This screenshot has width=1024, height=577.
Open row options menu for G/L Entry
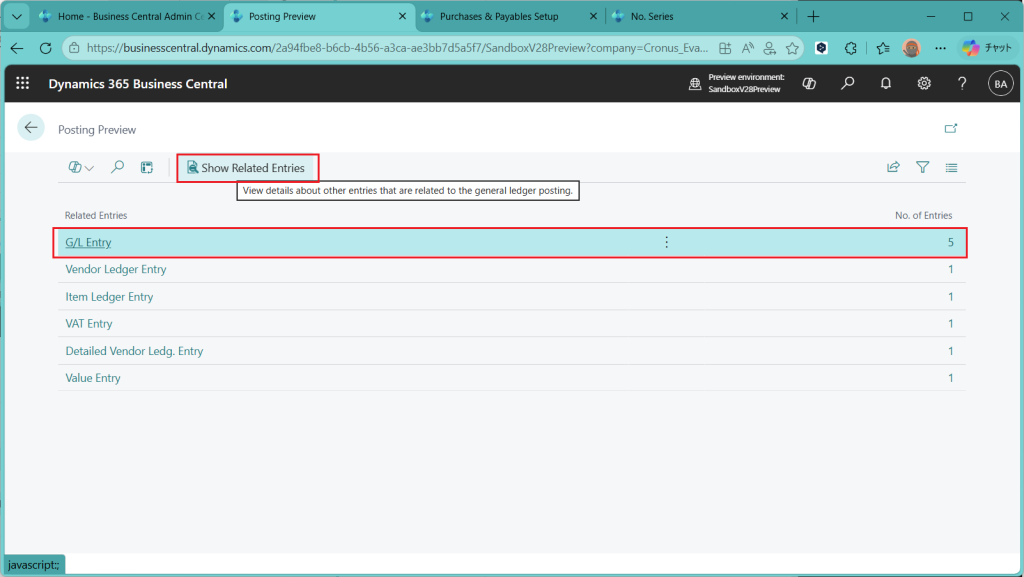coord(667,242)
